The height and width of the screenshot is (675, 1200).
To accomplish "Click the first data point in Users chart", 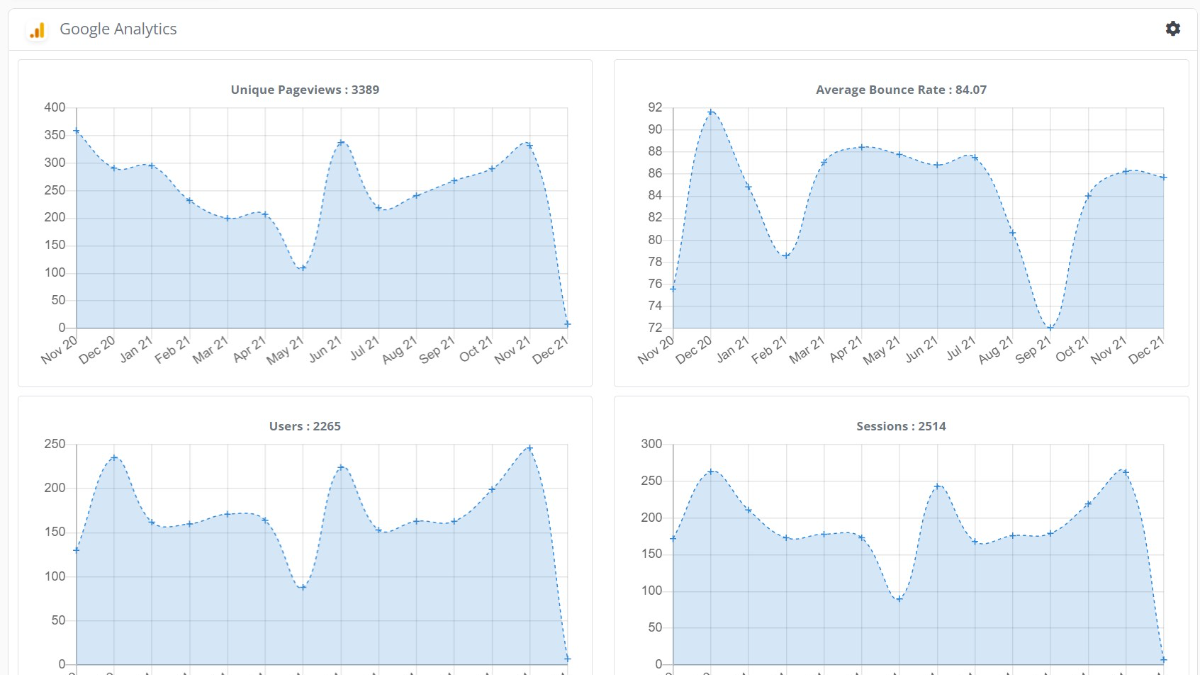I will click(76, 550).
